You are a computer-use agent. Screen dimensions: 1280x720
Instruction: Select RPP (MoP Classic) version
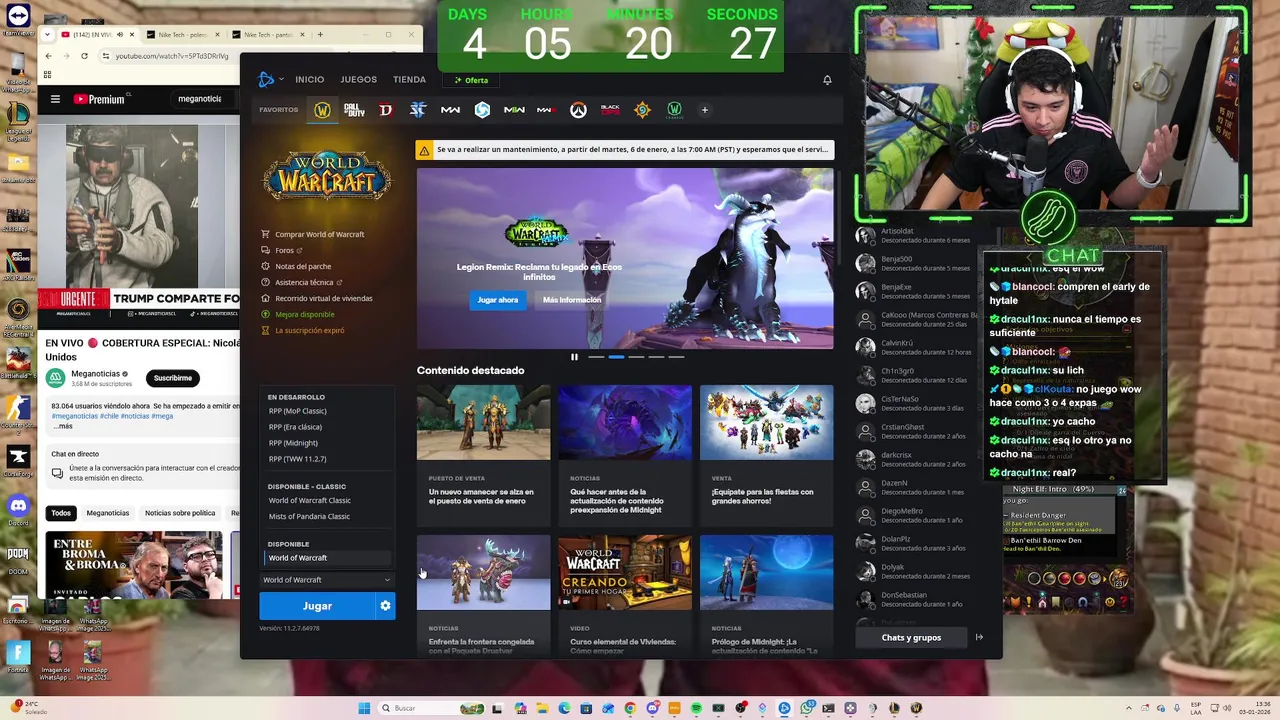click(x=298, y=411)
